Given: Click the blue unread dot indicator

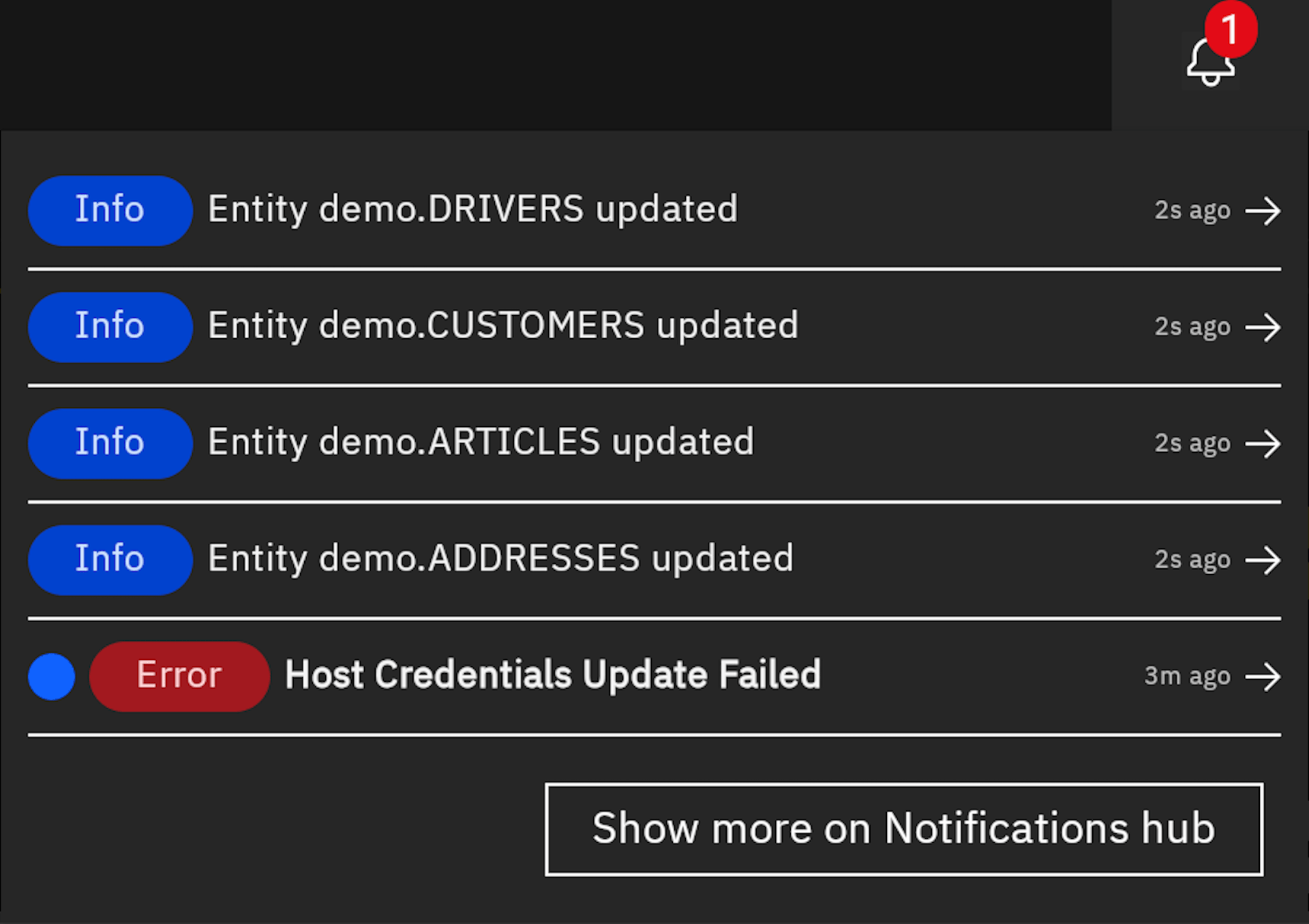Looking at the screenshot, I should pyautogui.click(x=52, y=676).
